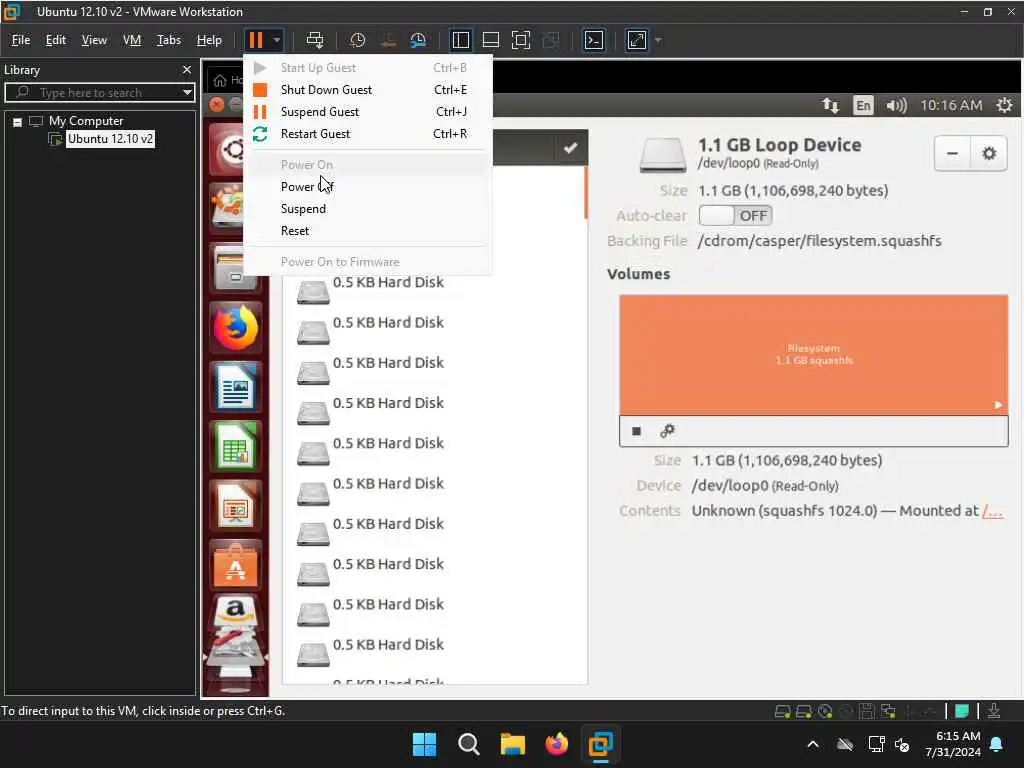Click the 10:16 AM clock indicator
The width and height of the screenshot is (1024, 768).
coord(951,105)
